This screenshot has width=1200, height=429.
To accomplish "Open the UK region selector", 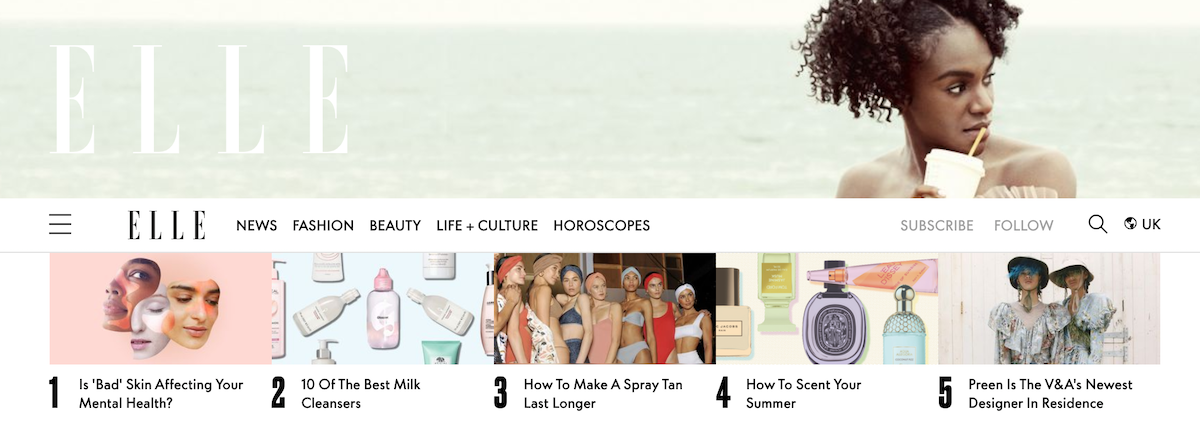I will (1143, 224).
